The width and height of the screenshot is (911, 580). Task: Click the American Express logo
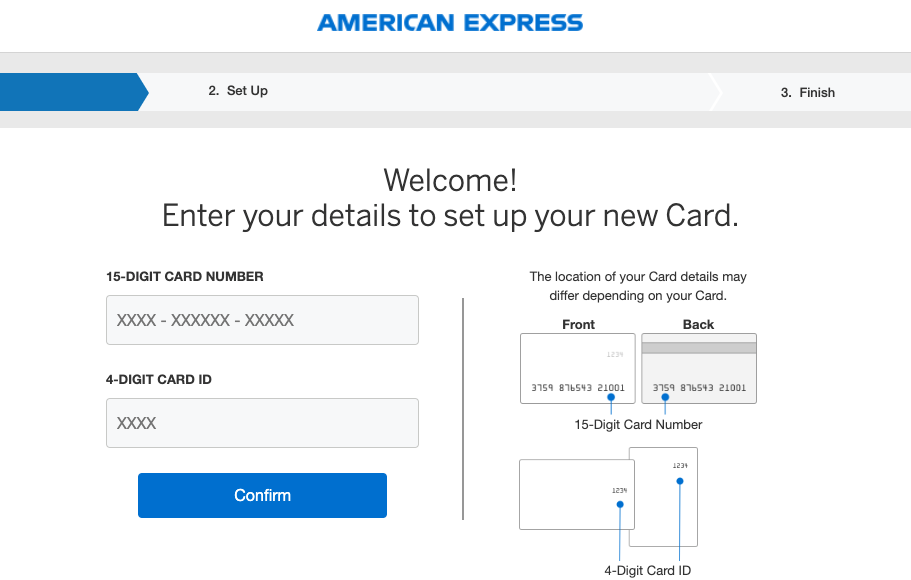click(450, 21)
